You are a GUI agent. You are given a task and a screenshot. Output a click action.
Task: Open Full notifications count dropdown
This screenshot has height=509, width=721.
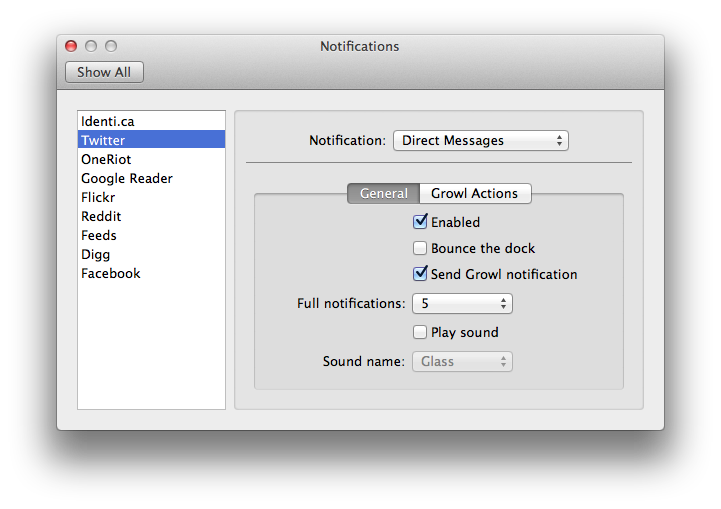click(x=462, y=303)
